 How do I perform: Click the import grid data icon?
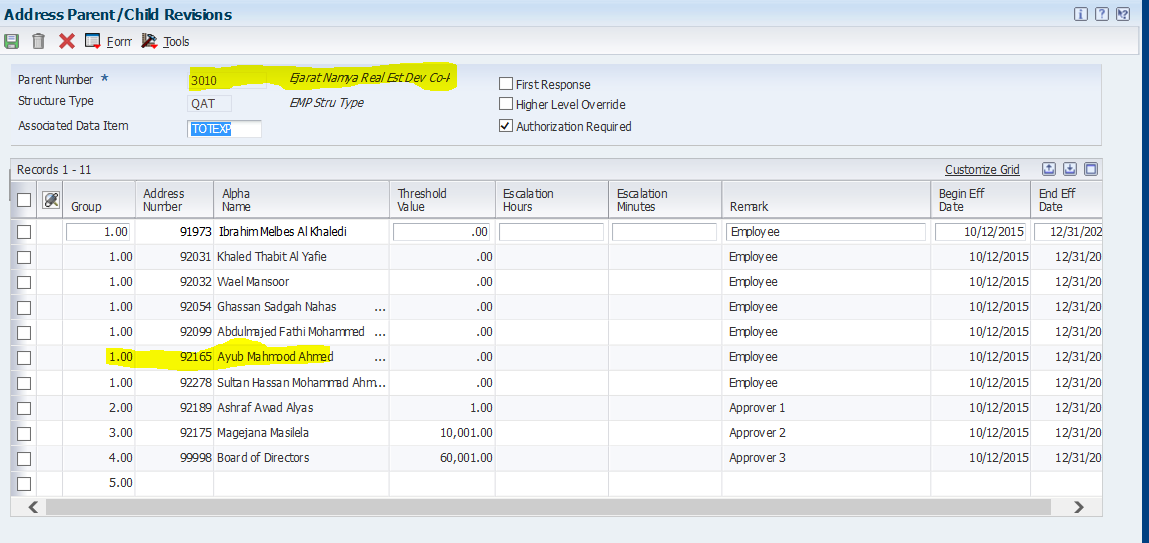[1070, 169]
